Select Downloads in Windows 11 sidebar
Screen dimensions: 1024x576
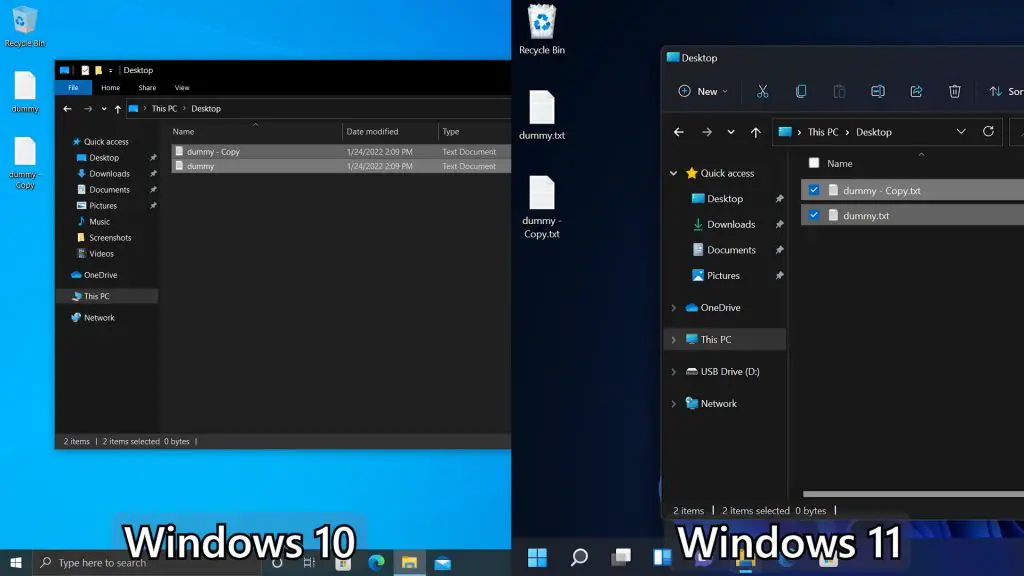(731, 224)
